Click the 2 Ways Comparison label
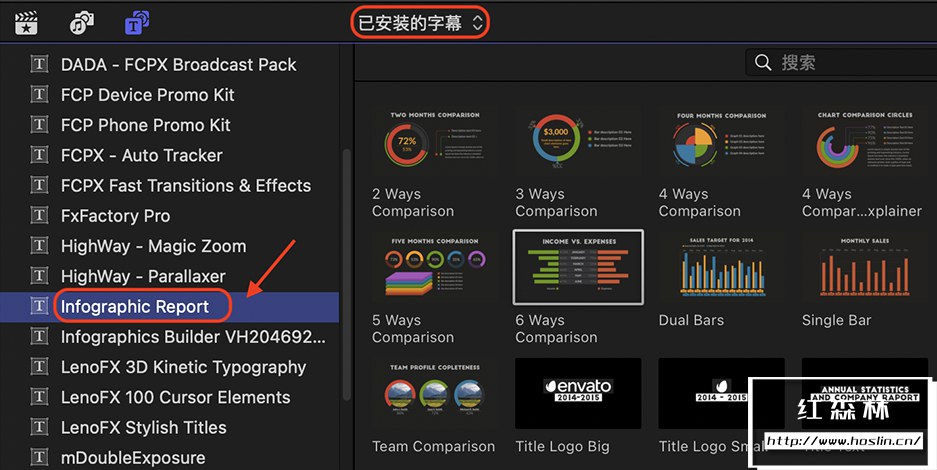Viewport: 937px width, 470px height. [413, 202]
